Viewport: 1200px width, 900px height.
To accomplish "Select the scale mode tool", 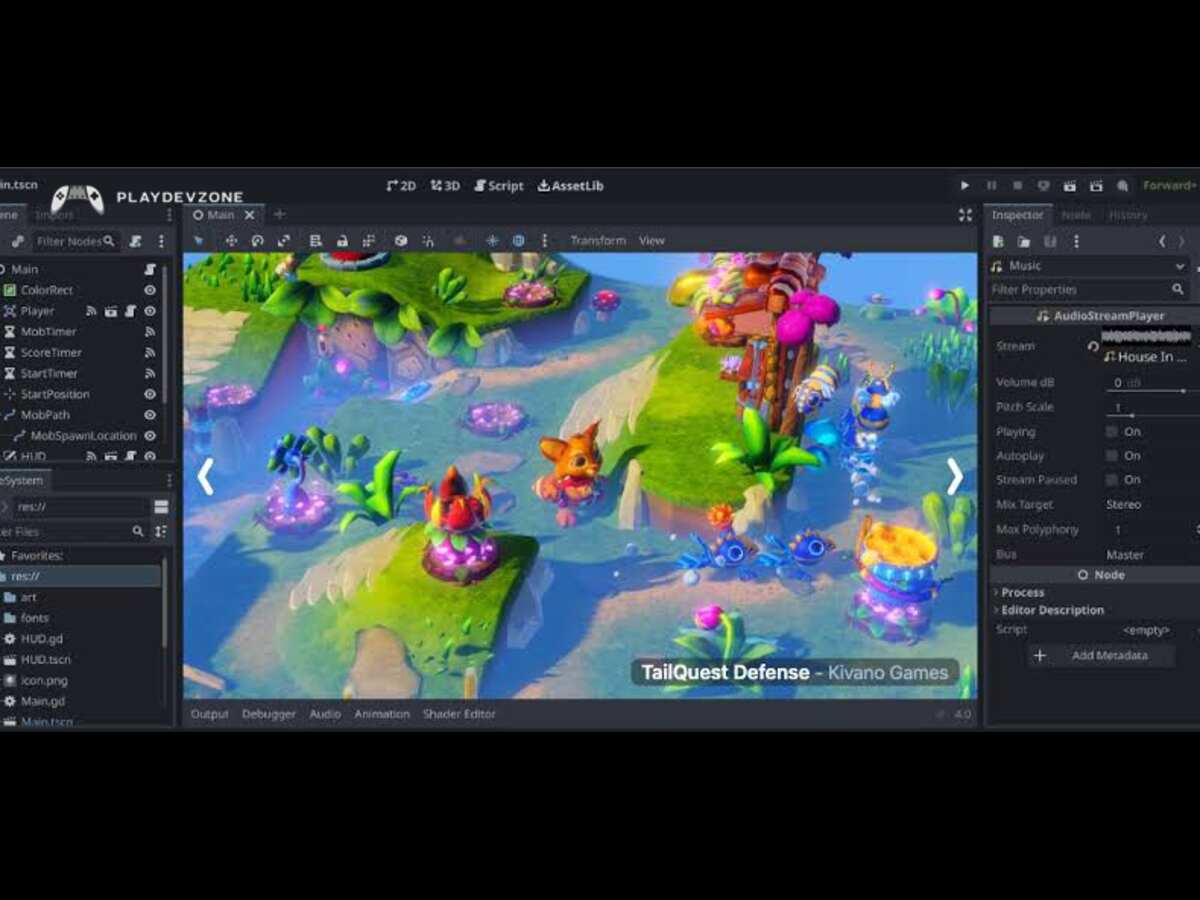I will tap(284, 241).
